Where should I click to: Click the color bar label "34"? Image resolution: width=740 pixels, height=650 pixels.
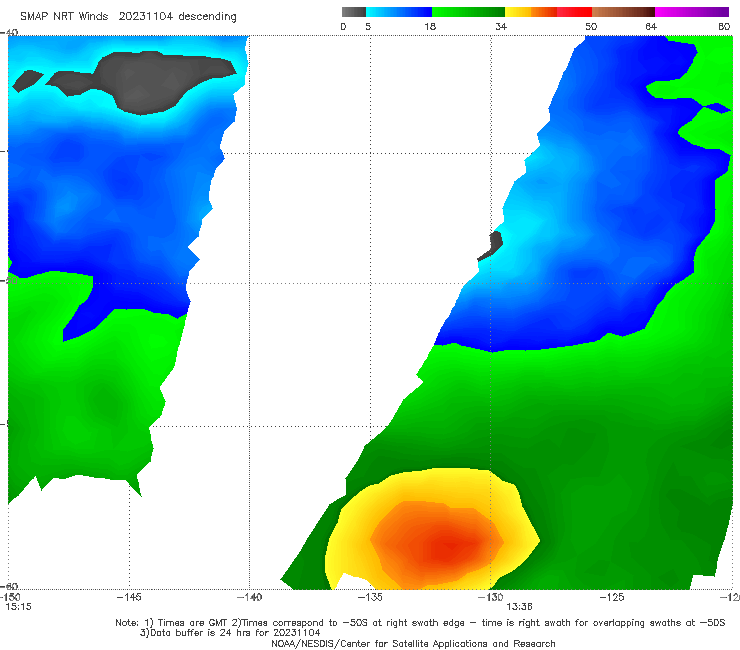click(501, 26)
